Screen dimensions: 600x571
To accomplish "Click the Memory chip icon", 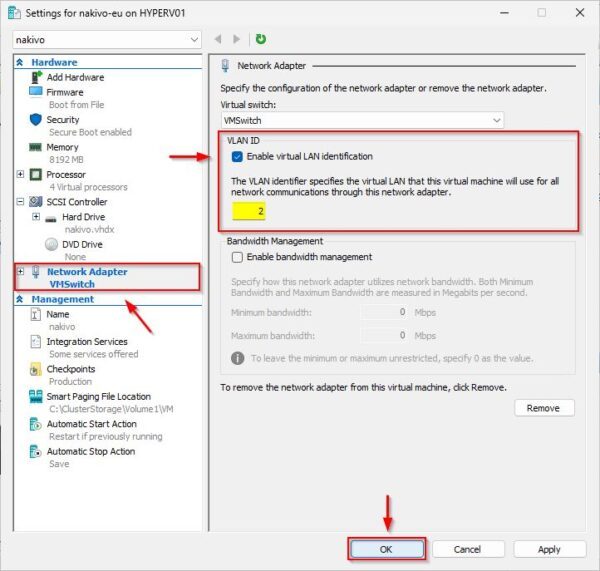I will [x=36, y=147].
